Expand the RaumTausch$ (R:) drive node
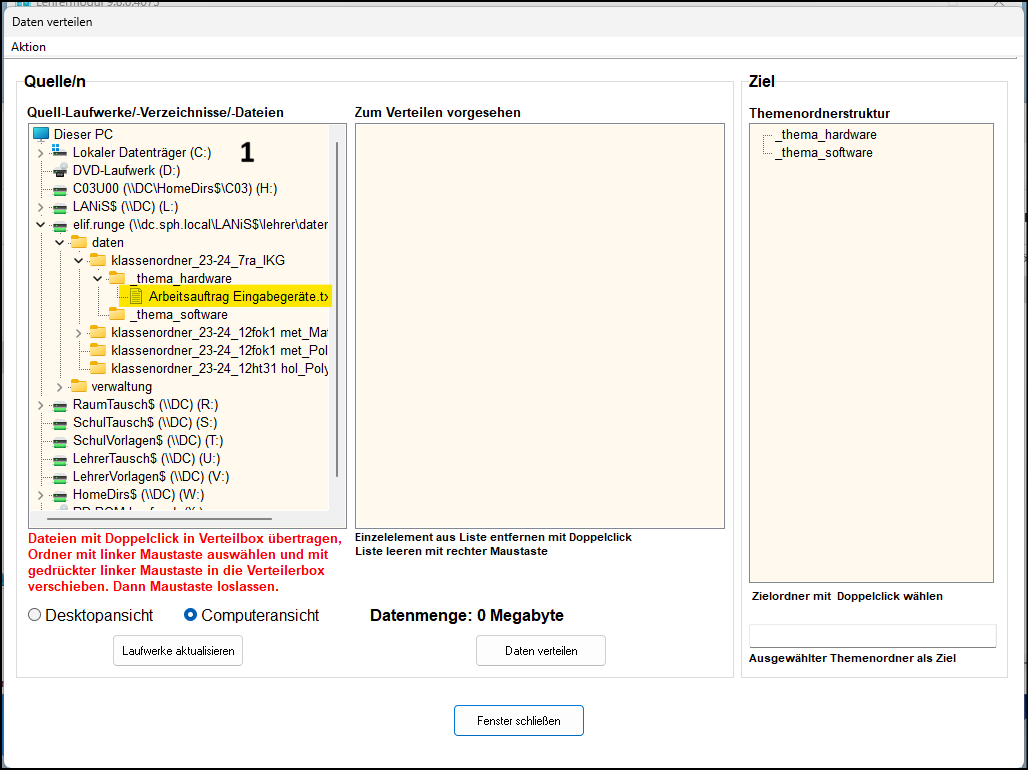This screenshot has height=770, width=1028. (41, 405)
